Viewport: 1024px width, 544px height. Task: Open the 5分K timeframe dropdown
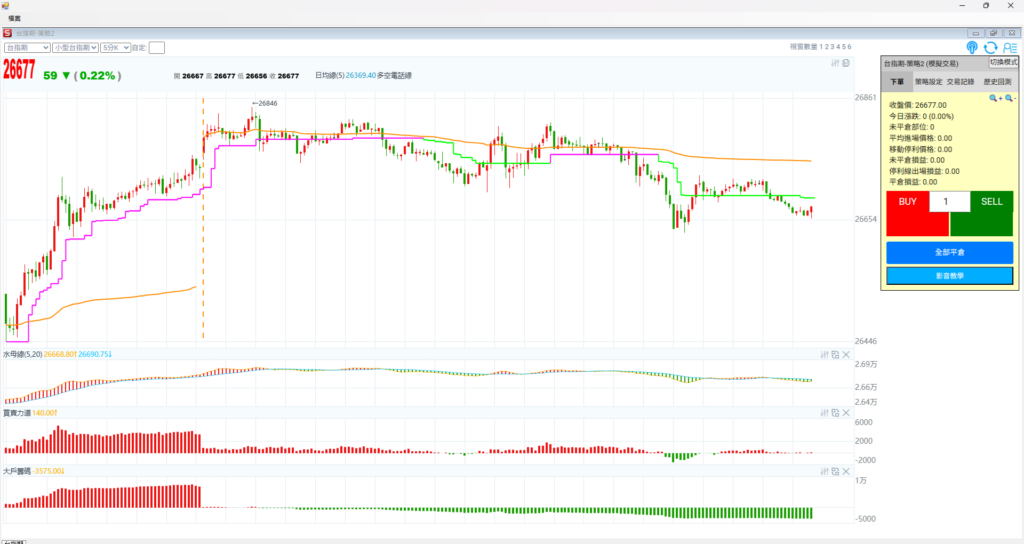116,47
